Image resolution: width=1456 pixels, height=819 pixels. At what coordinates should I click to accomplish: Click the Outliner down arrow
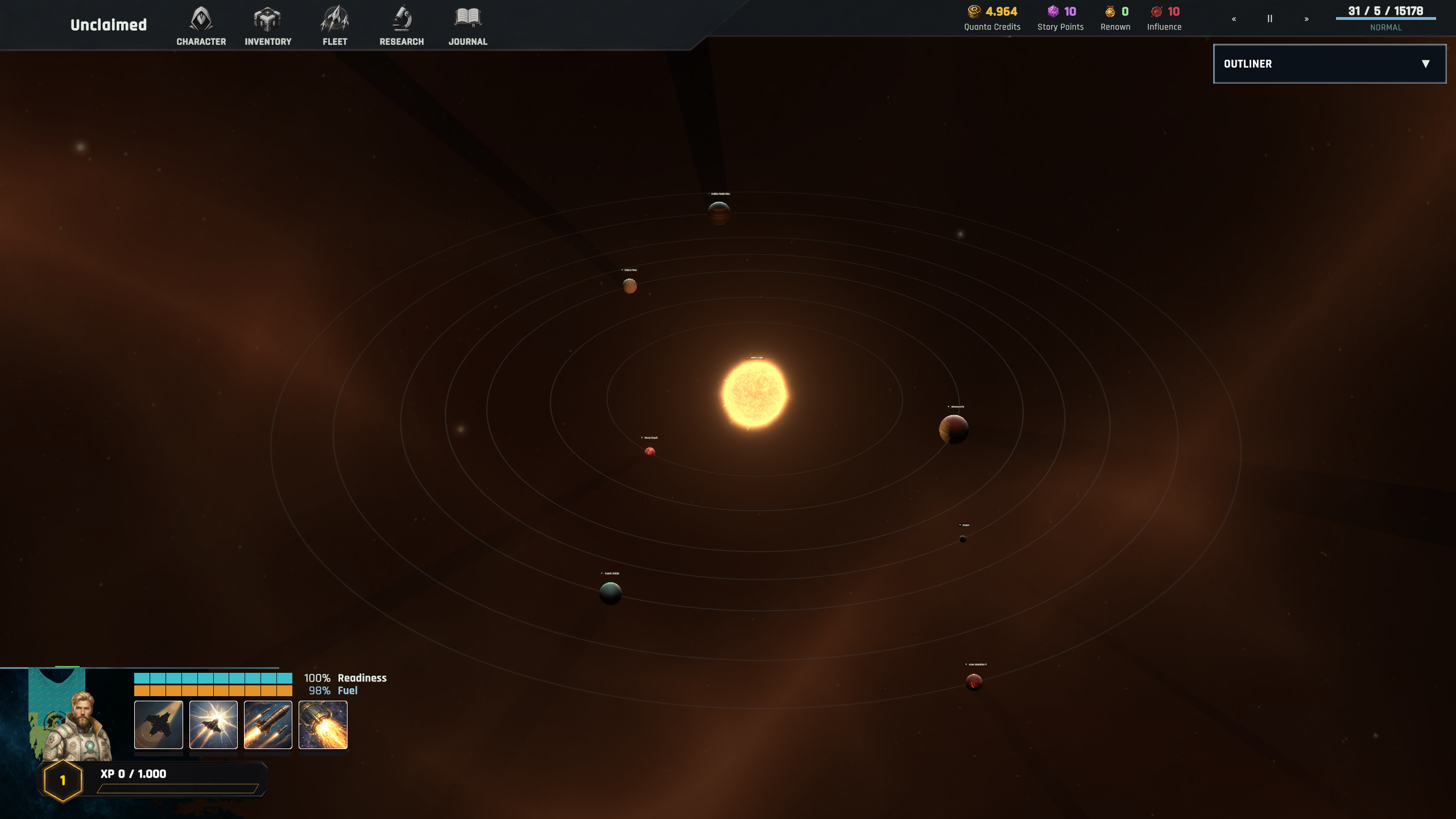pyautogui.click(x=1426, y=64)
